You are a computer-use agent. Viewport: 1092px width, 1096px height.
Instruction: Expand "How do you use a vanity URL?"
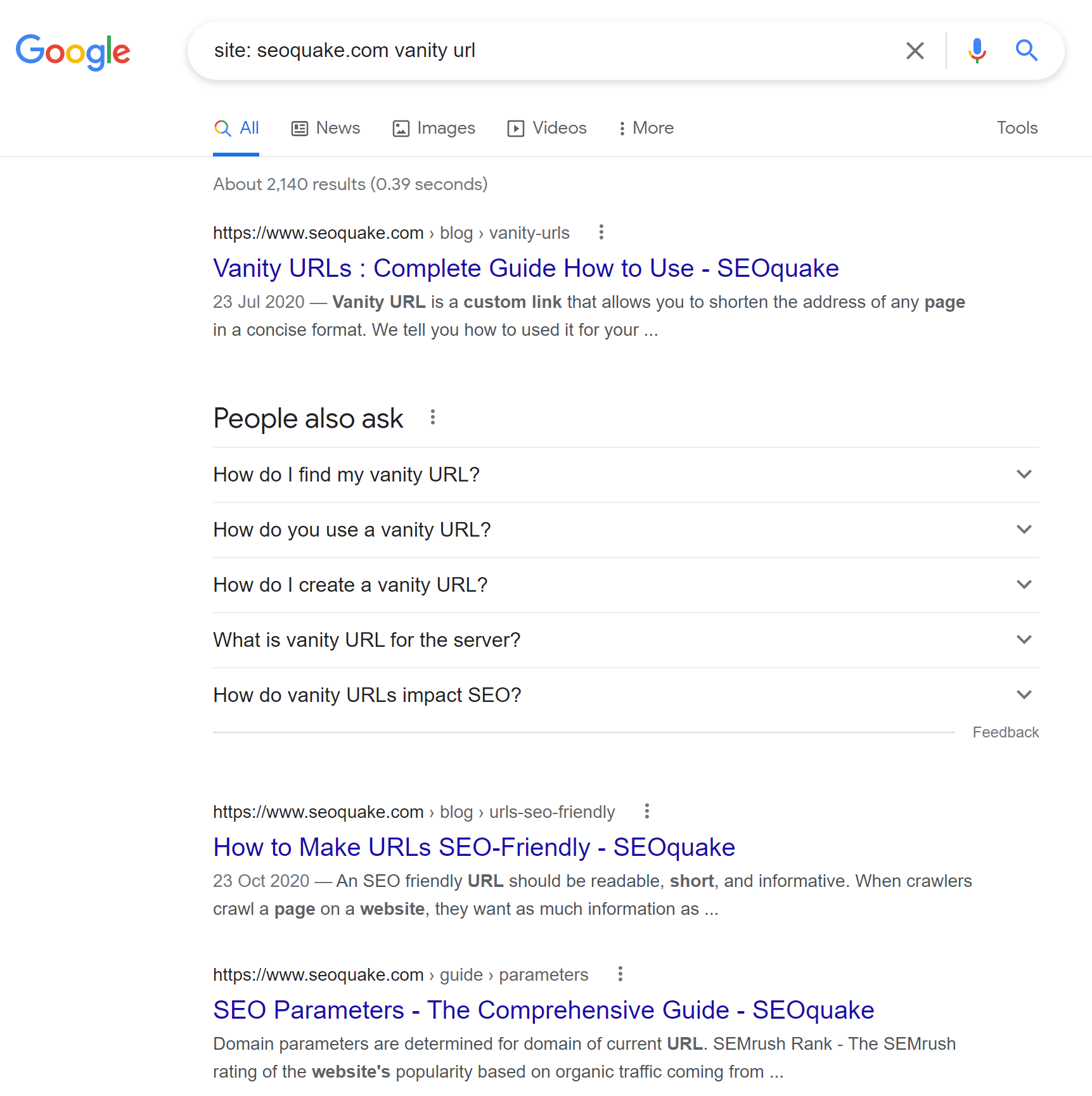click(x=1024, y=530)
